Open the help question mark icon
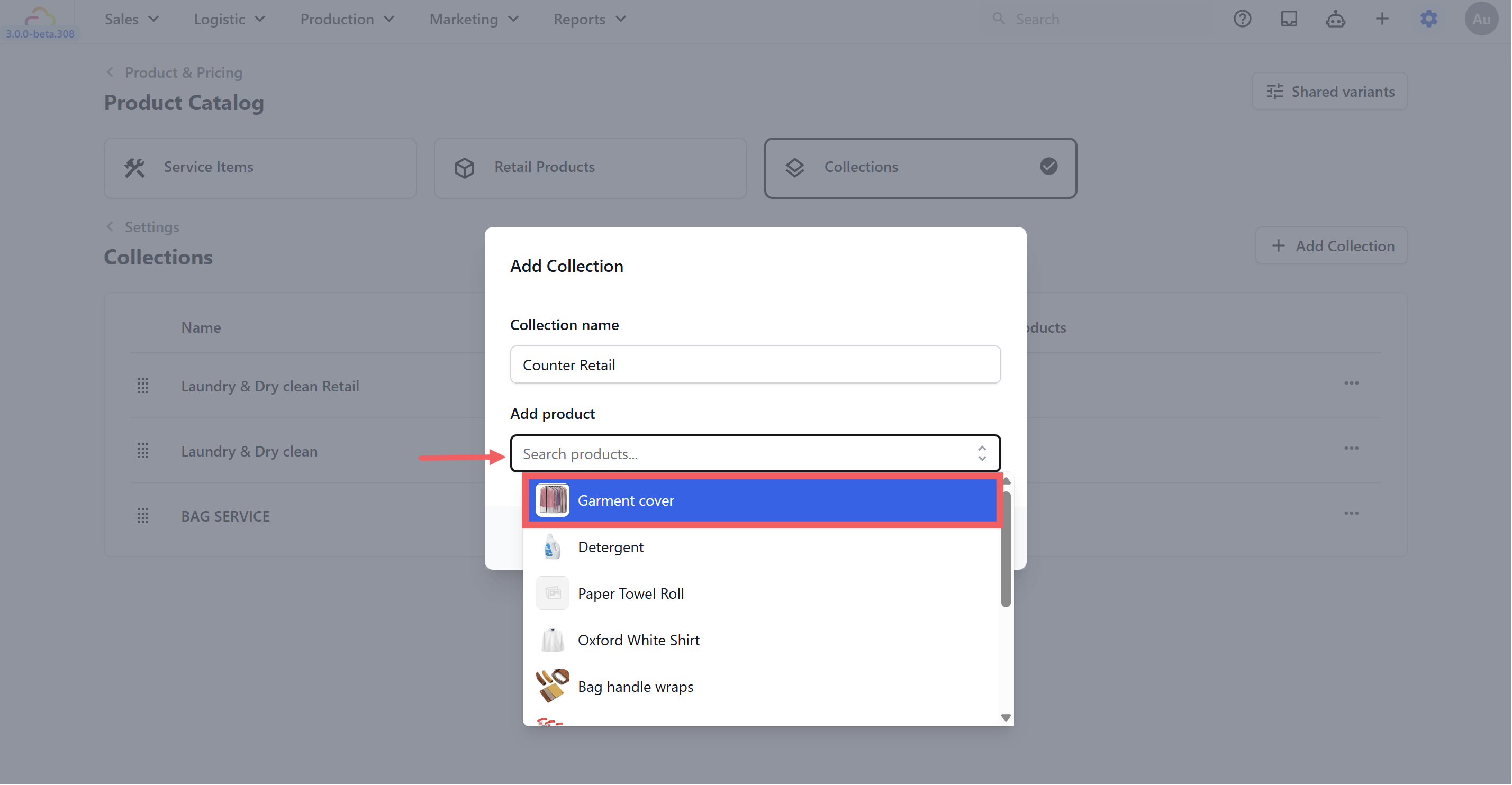This screenshot has width=1512, height=785. pyautogui.click(x=1242, y=19)
